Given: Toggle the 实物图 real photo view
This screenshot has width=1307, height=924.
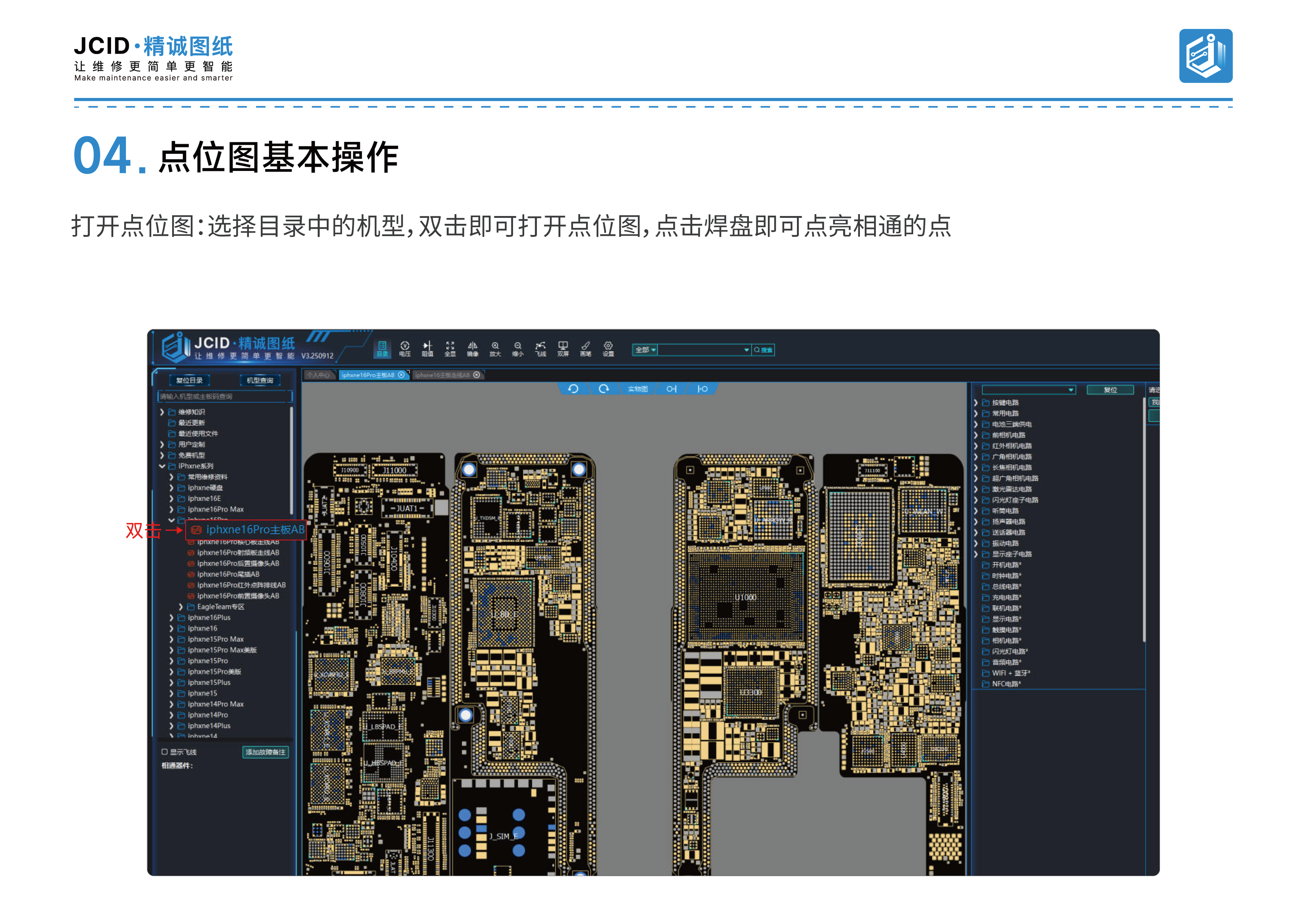Looking at the screenshot, I should click(637, 389).
